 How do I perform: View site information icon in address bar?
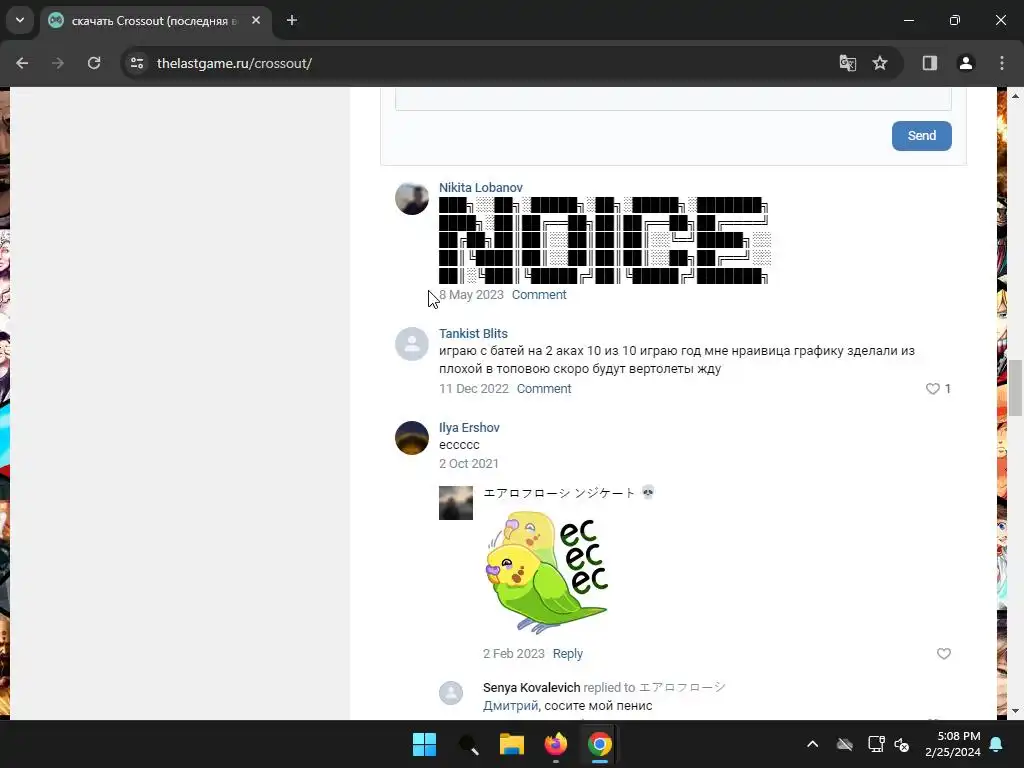tap(137, 63)
